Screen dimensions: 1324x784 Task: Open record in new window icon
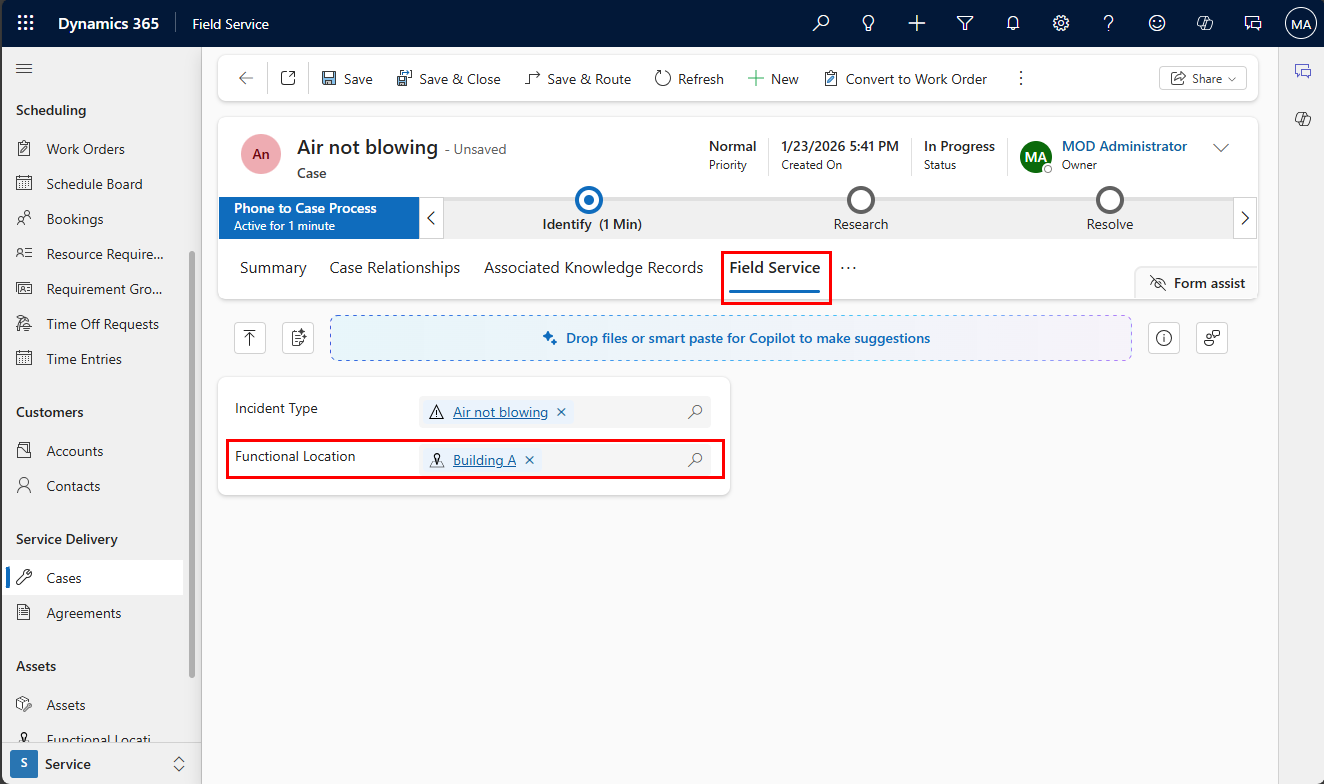(x=288, y=79)
